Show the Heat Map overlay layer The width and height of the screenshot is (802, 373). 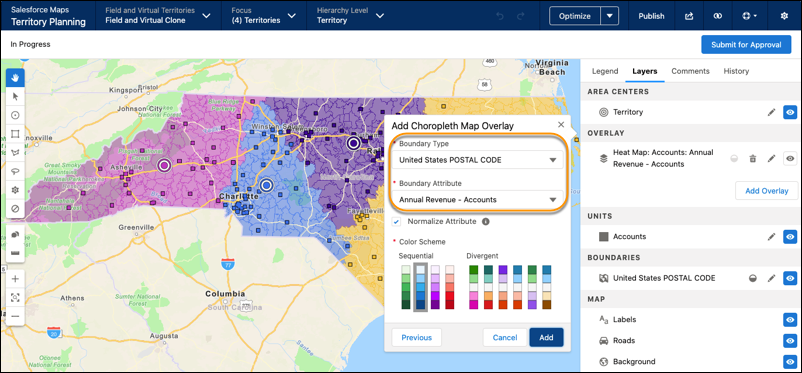[x=791, y=159]
